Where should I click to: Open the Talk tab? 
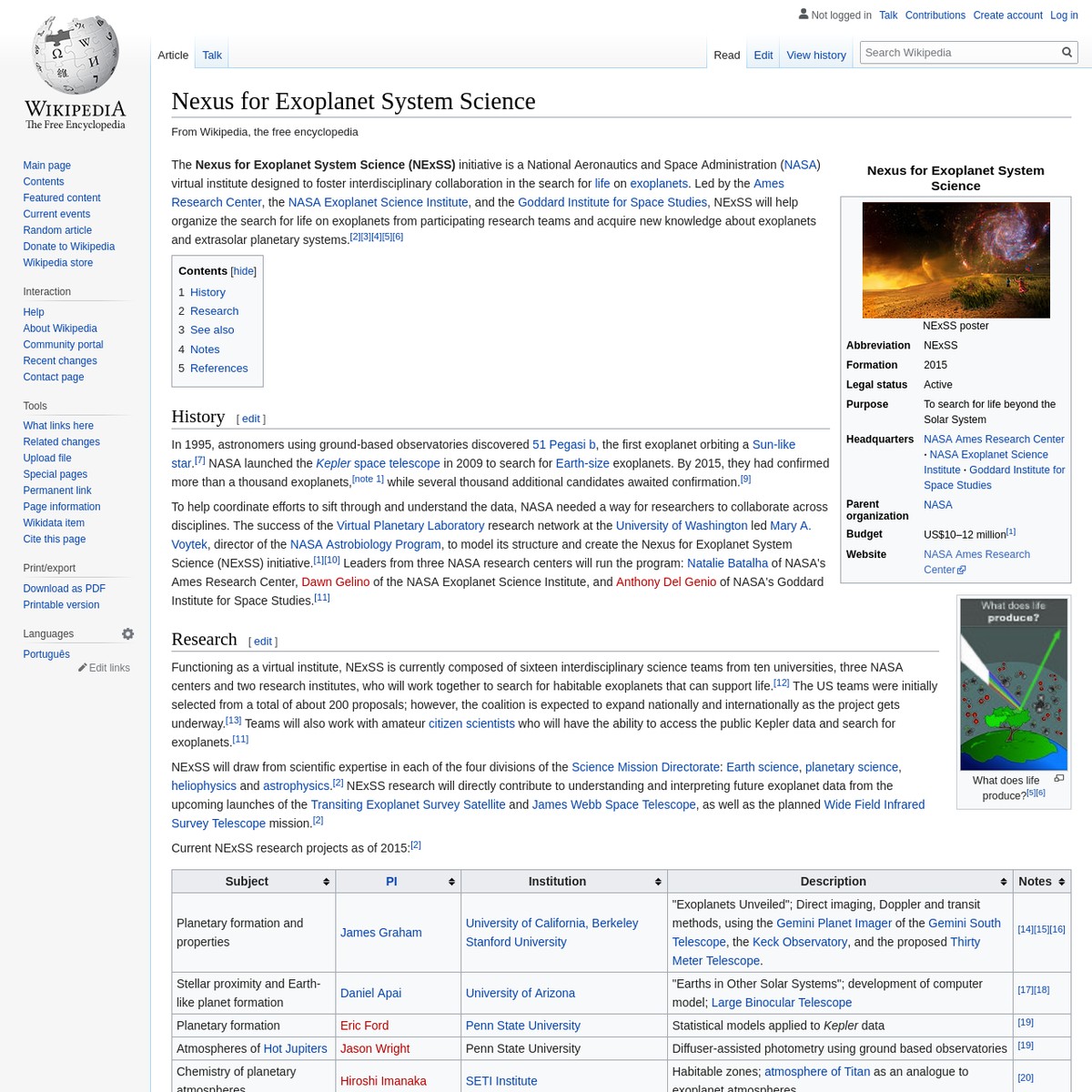[x=211, y=55]
